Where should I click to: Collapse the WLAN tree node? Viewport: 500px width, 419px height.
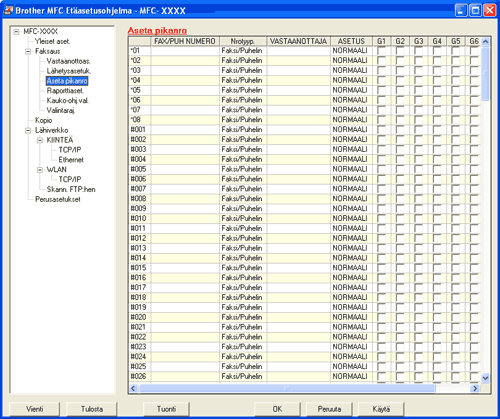(x=40, y=170)
